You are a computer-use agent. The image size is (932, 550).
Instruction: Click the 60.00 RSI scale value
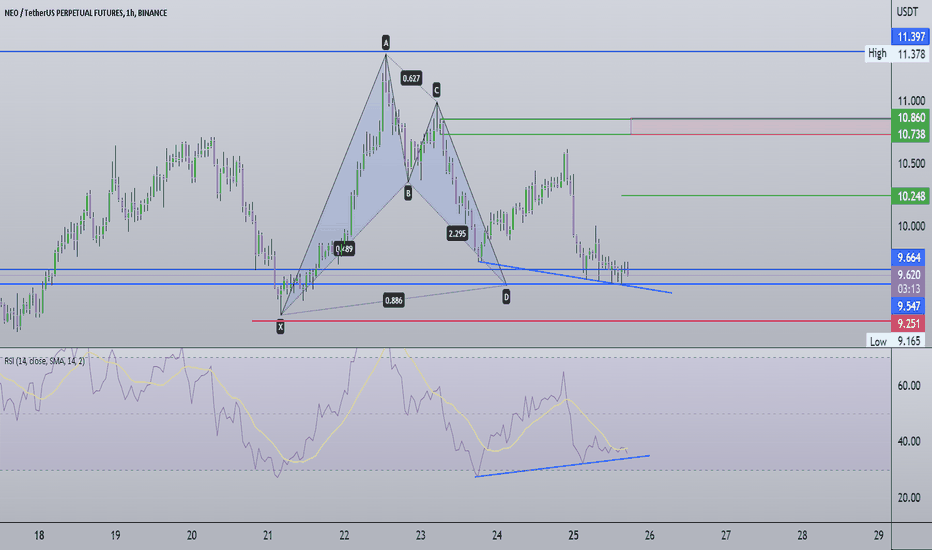click(x=908, y=386)
